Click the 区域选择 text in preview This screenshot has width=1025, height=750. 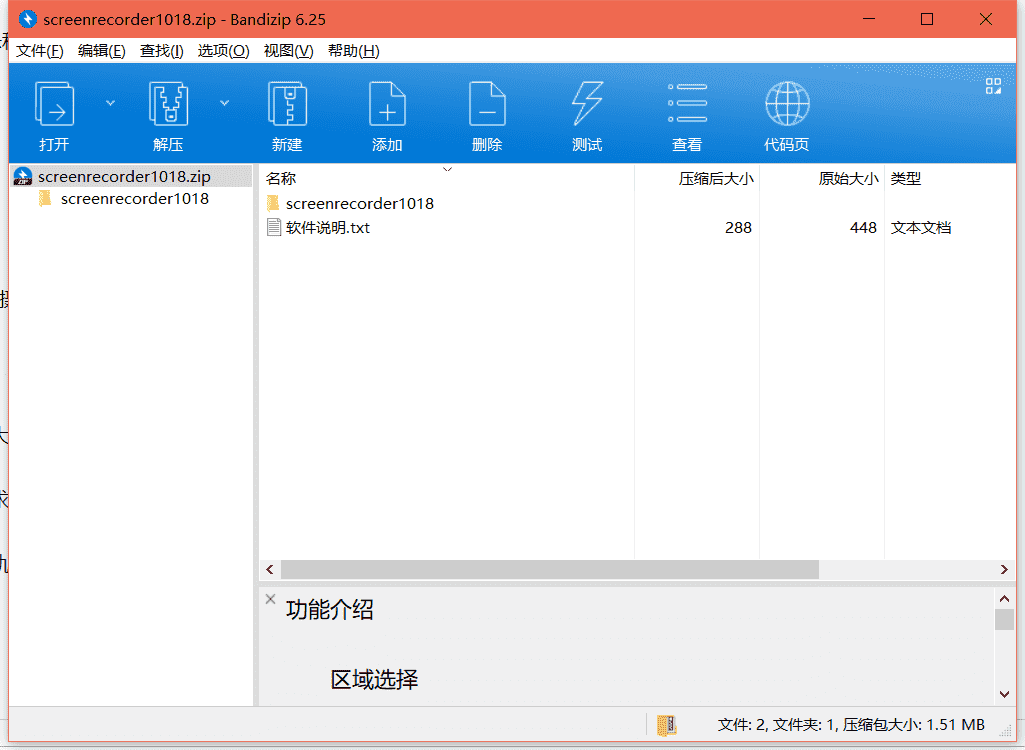pos(374,680)
